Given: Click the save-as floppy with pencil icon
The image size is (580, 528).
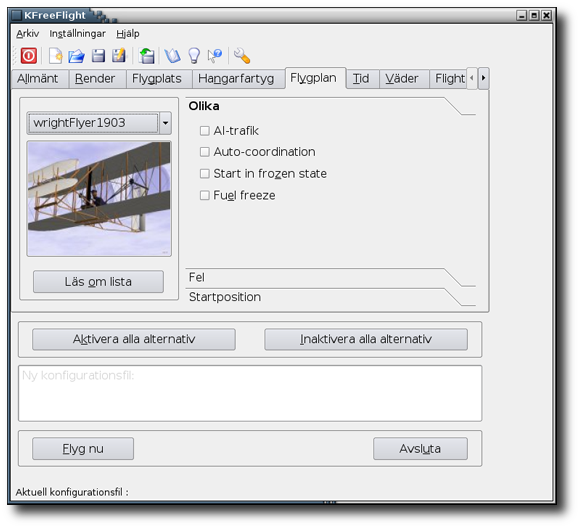Looking at the screenshot, I should (119, 56).
